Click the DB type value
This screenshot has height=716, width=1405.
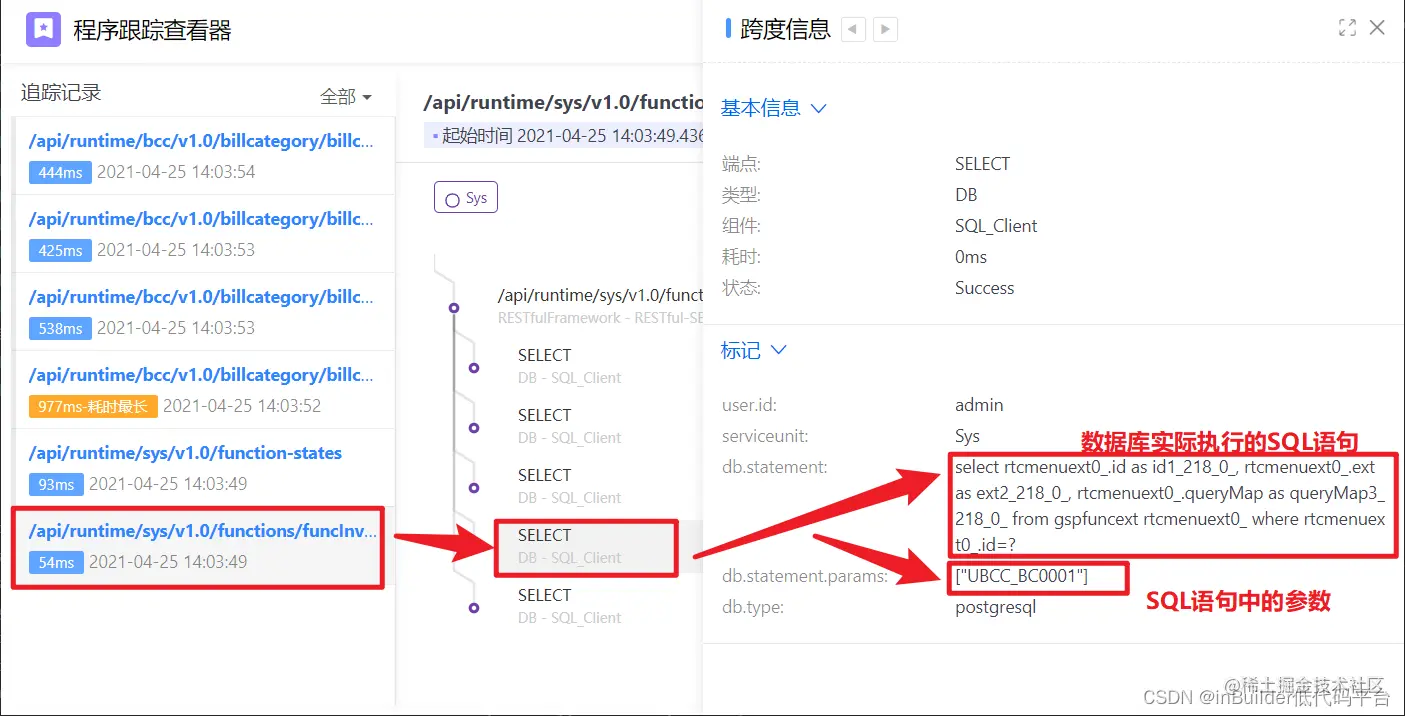966,195
